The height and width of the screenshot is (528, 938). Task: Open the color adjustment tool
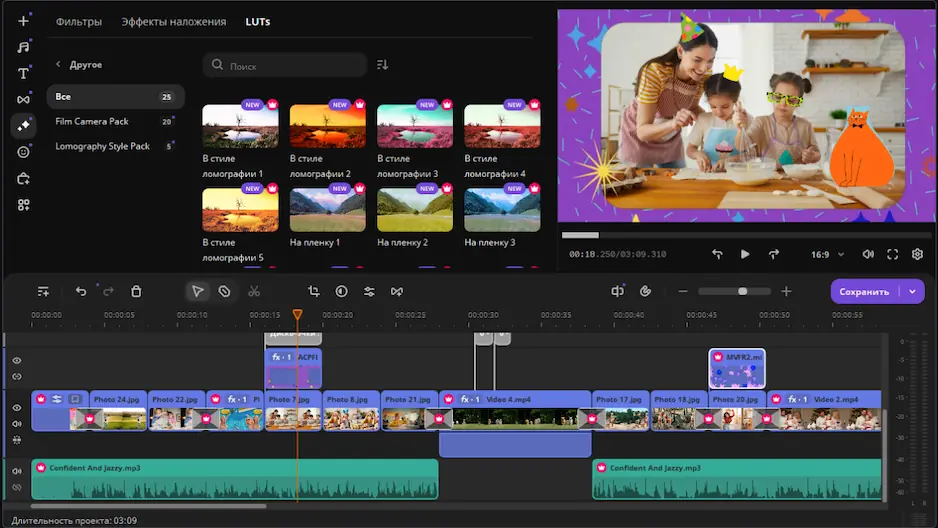pyautogui.click(x=341, y=291)
